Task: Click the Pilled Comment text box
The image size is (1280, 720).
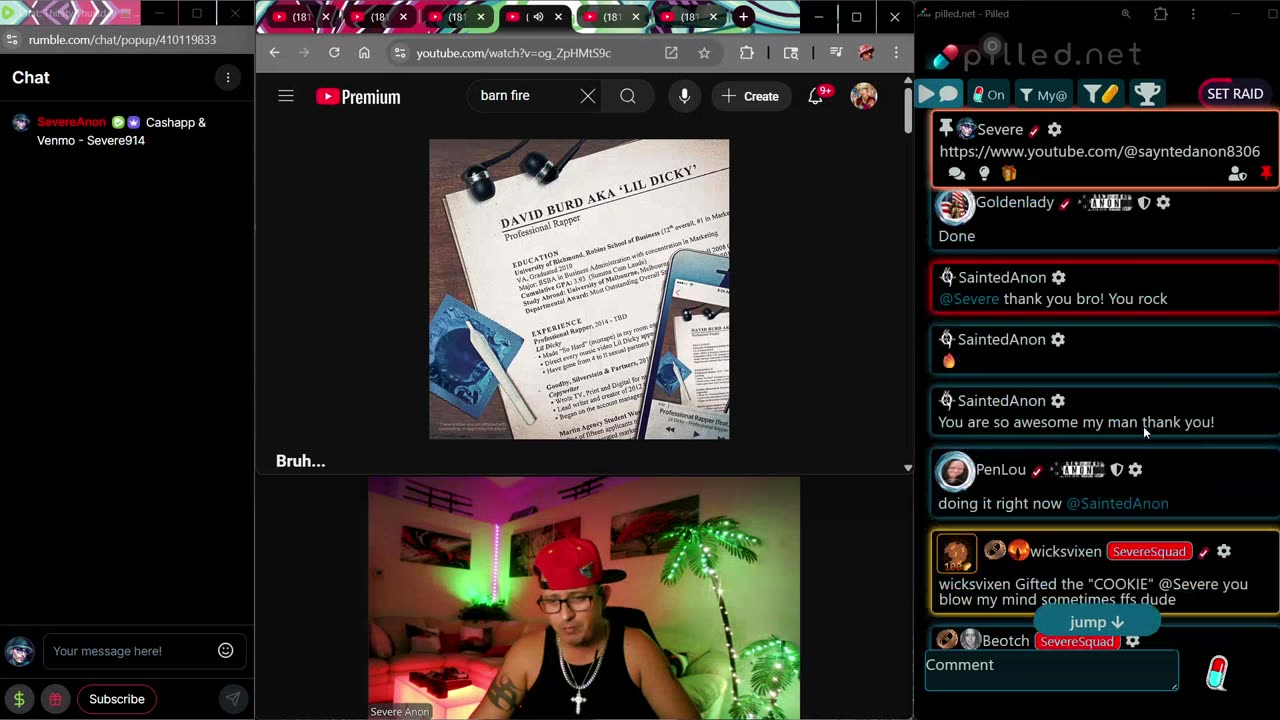Action: pos(1052,670)
